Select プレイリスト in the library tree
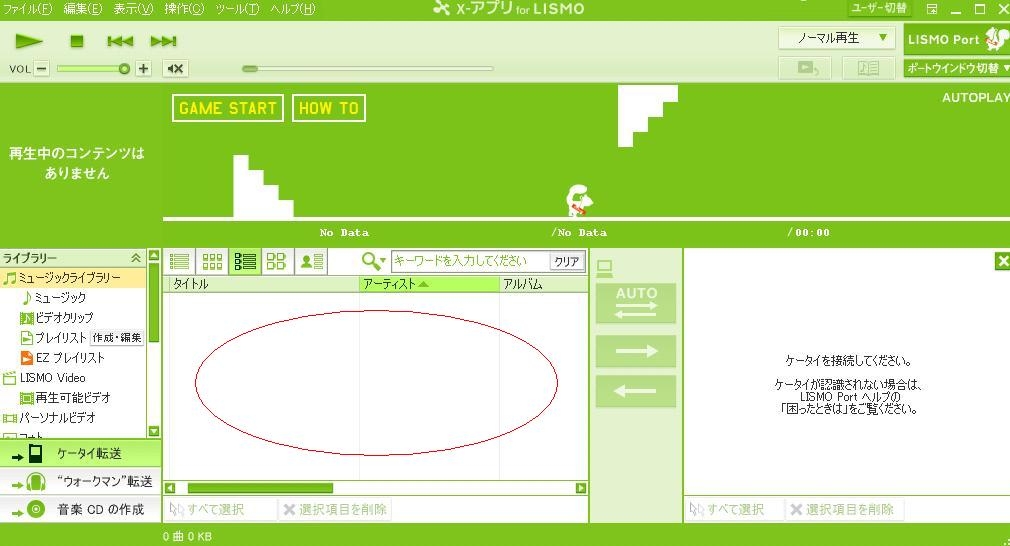 [61, 337]
